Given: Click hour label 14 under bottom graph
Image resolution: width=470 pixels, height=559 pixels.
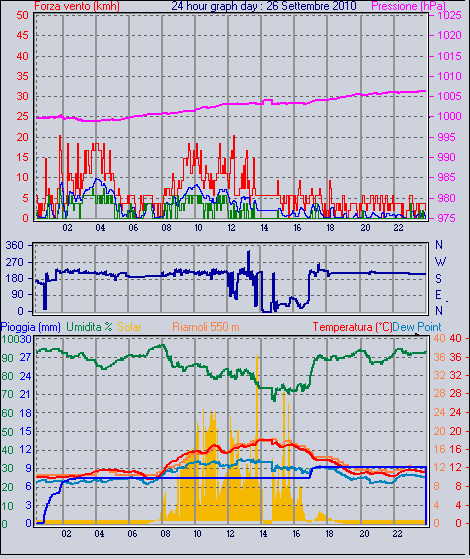Looking at the screenshot, I should pos(263,534).
